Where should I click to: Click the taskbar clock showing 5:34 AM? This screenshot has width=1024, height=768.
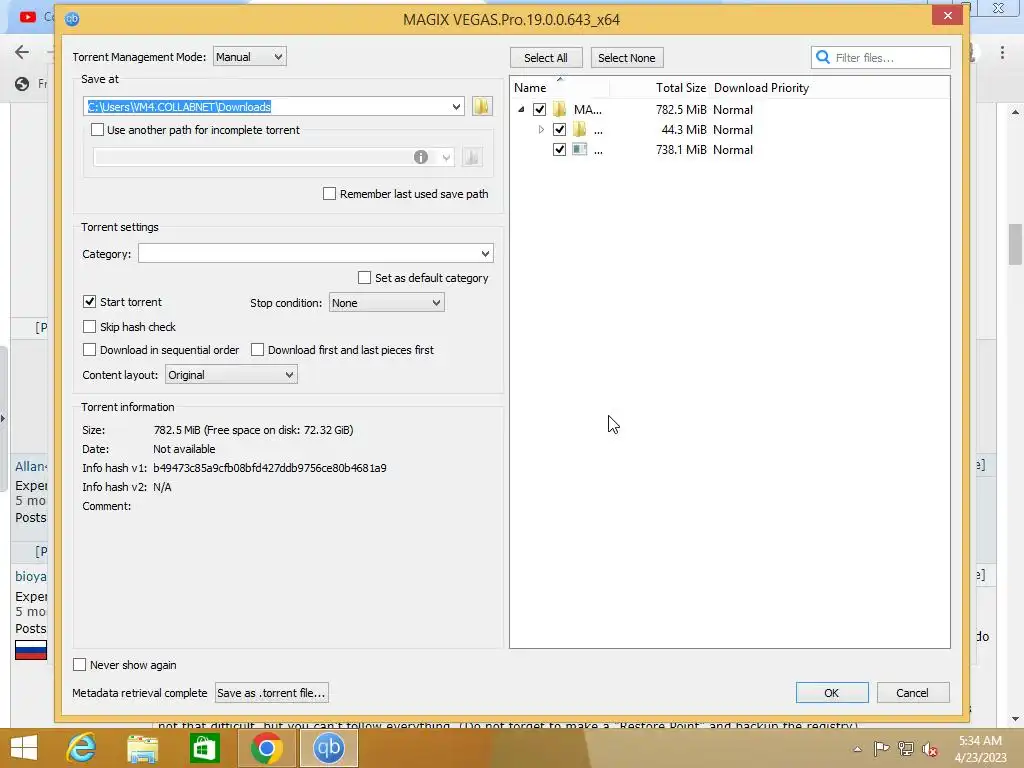pos(980,748)
